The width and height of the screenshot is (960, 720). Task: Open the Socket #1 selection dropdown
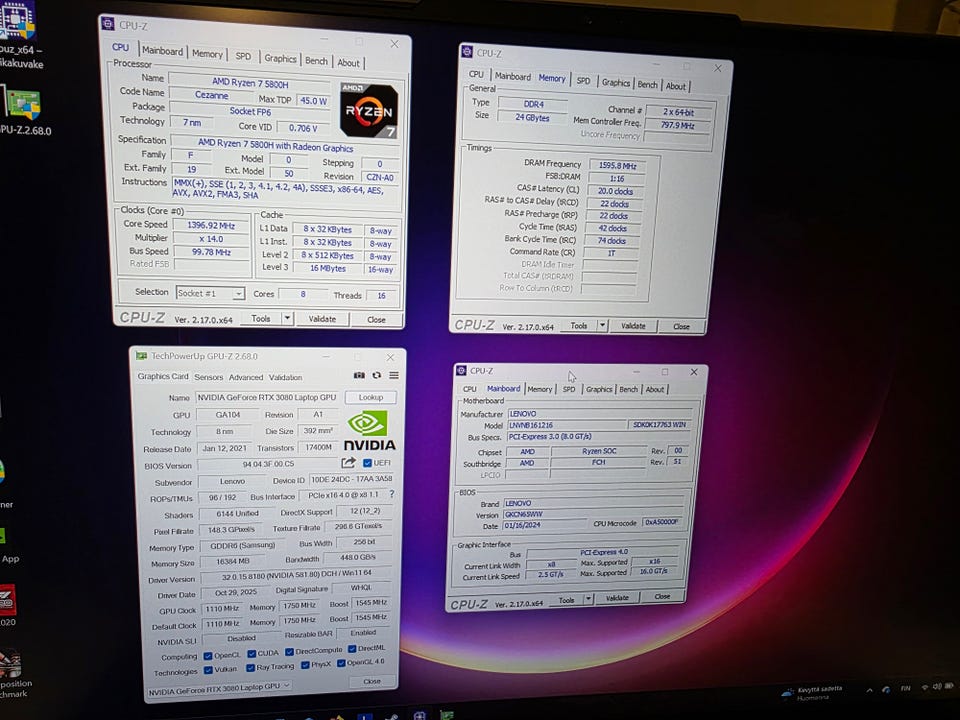click(x=211, y=293)
